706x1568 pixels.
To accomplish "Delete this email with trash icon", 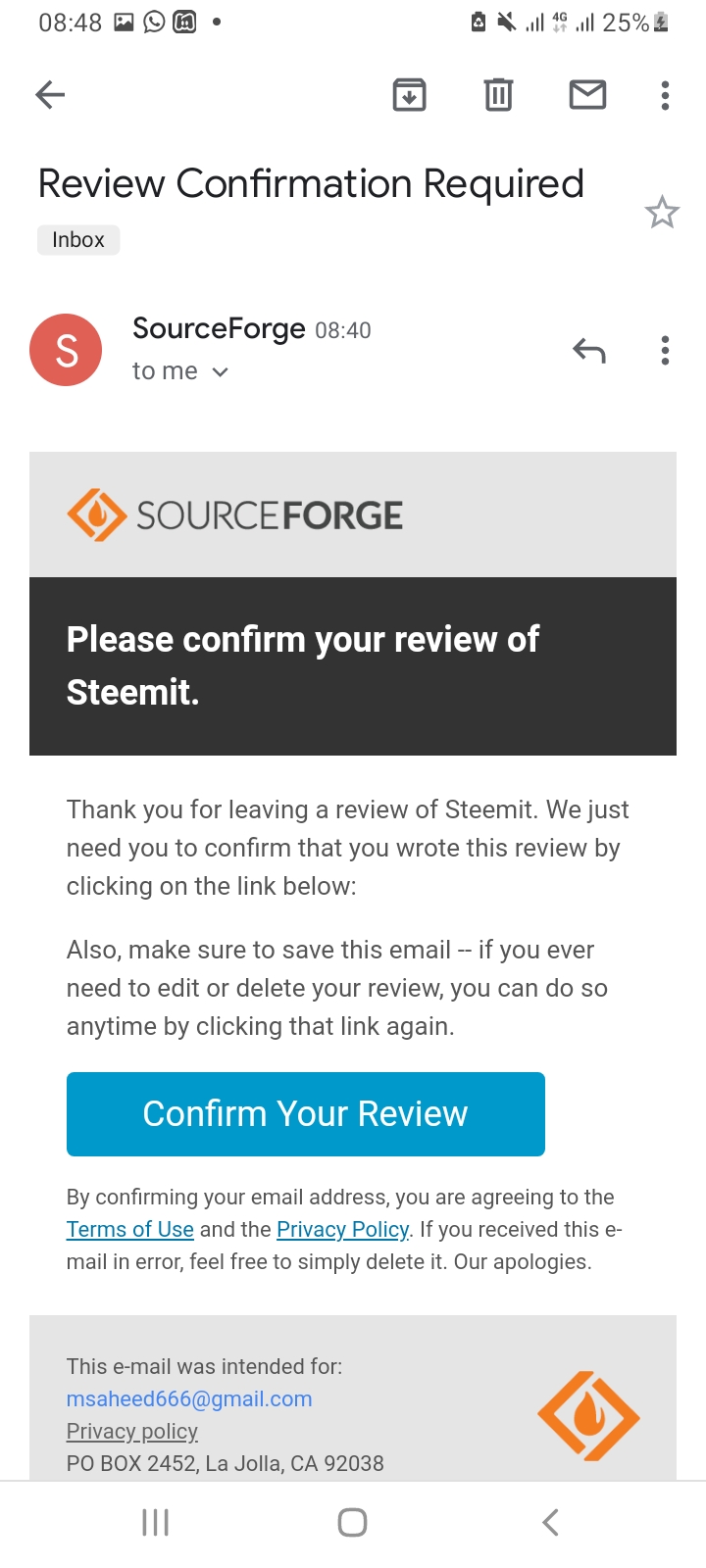I will click(x=498, y=95).
